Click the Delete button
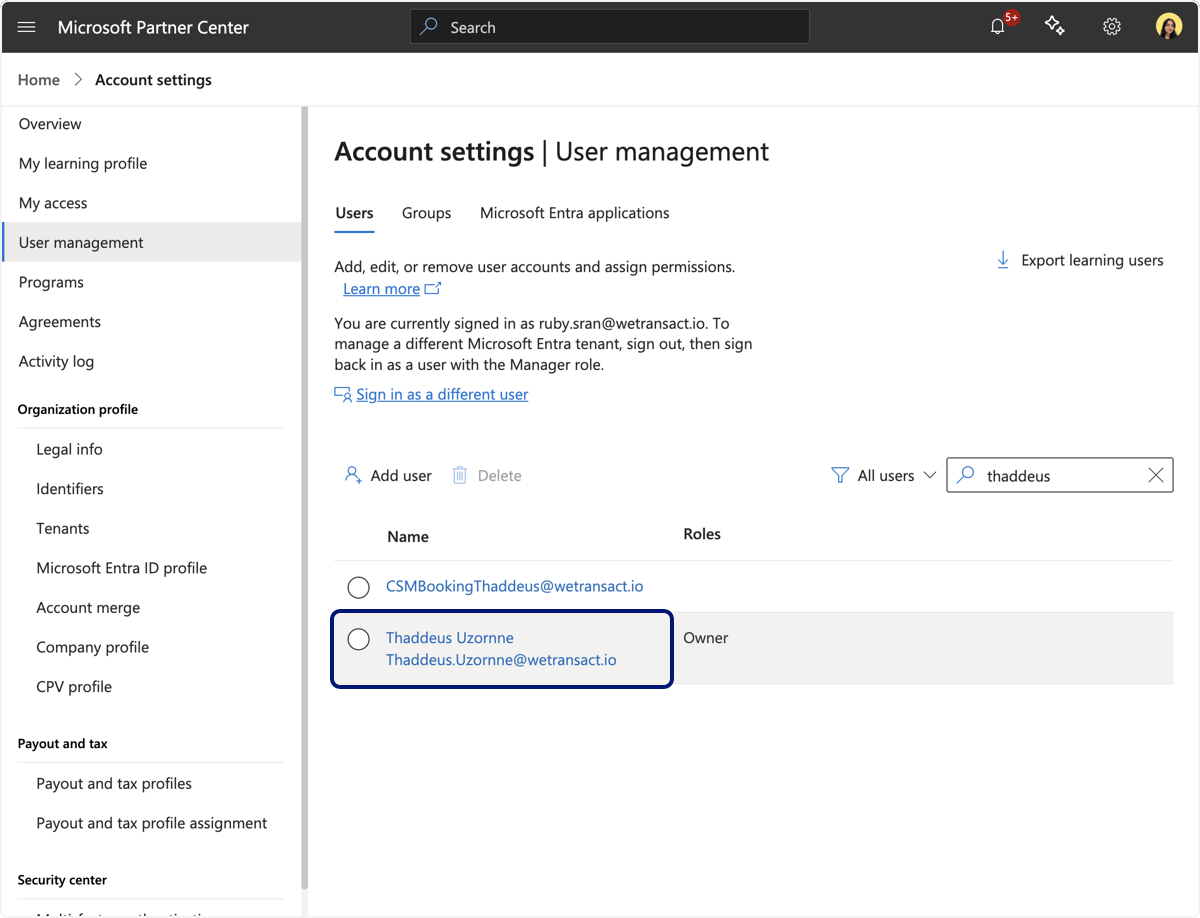1200x918 pixels. (x=487, y=475)
